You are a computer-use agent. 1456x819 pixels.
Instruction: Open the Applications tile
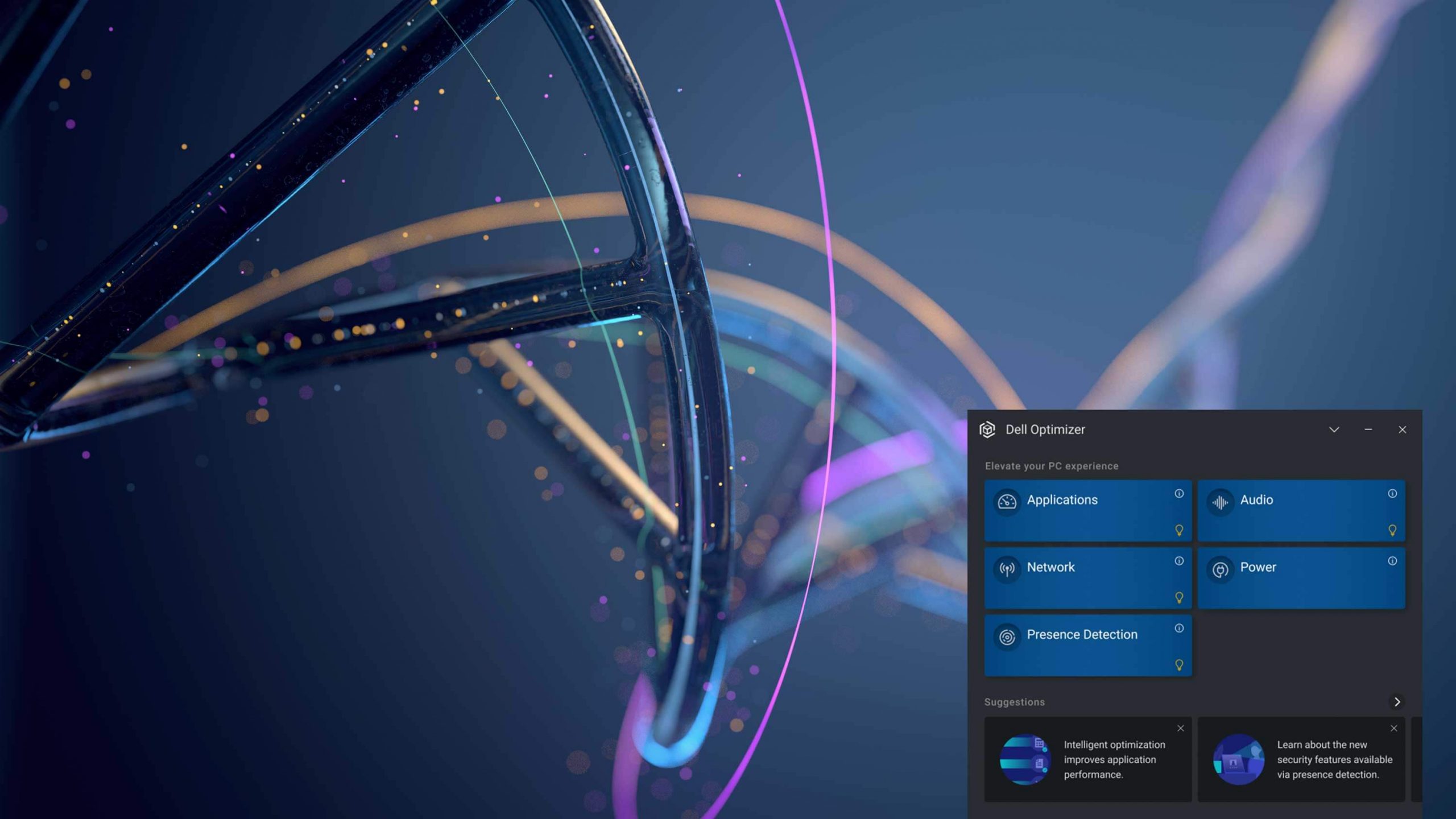pyautogui.click(x=1088, y=510)
